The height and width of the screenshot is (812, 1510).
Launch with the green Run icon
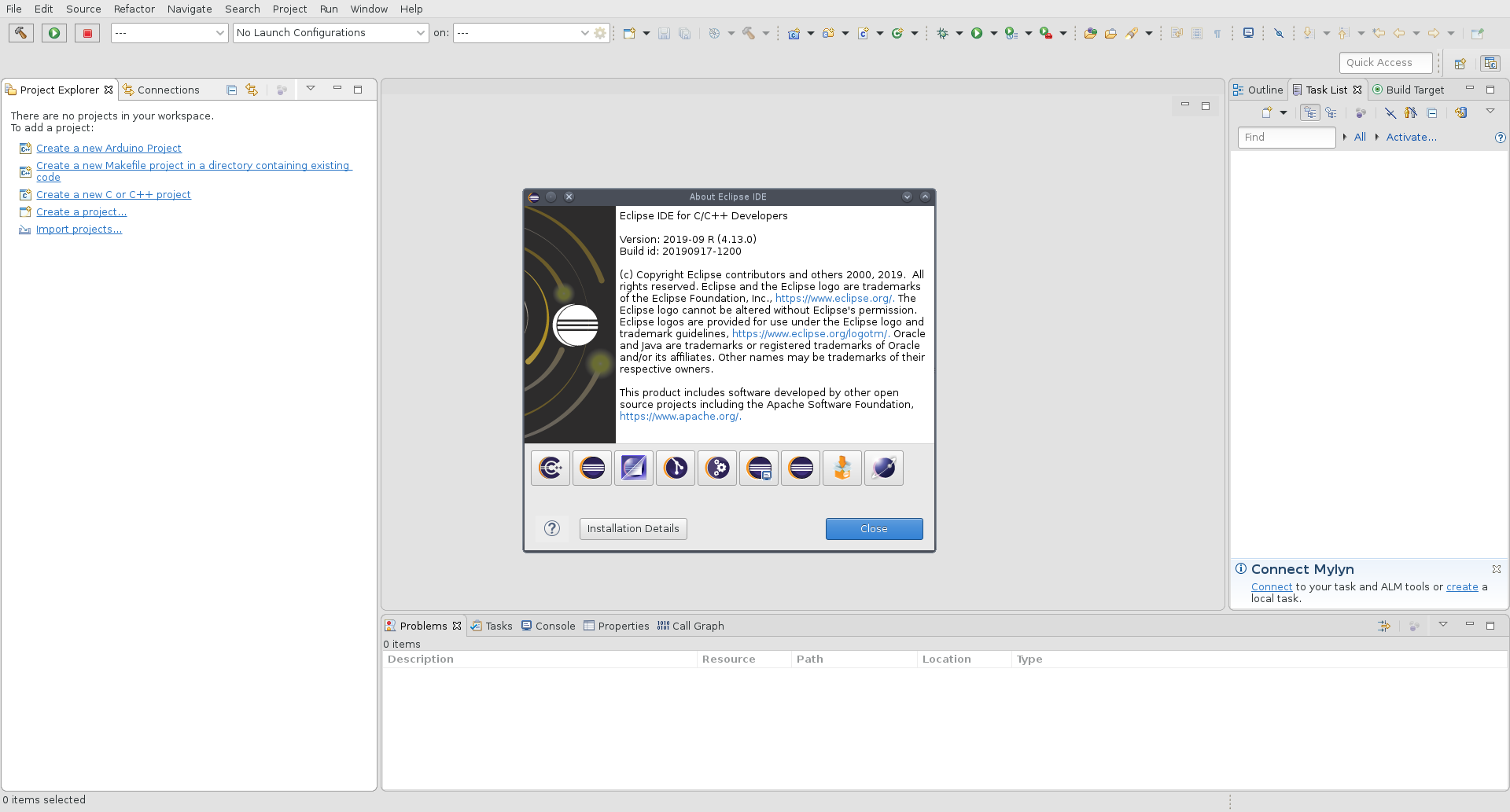click(x=978, y=33)
